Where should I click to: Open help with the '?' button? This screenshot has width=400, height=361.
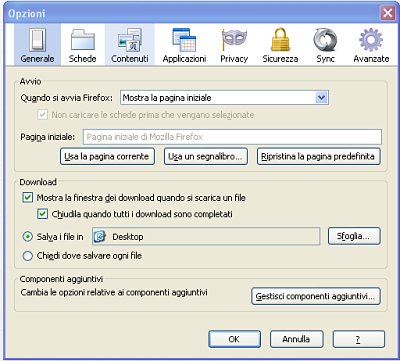(x=359, y=339)
